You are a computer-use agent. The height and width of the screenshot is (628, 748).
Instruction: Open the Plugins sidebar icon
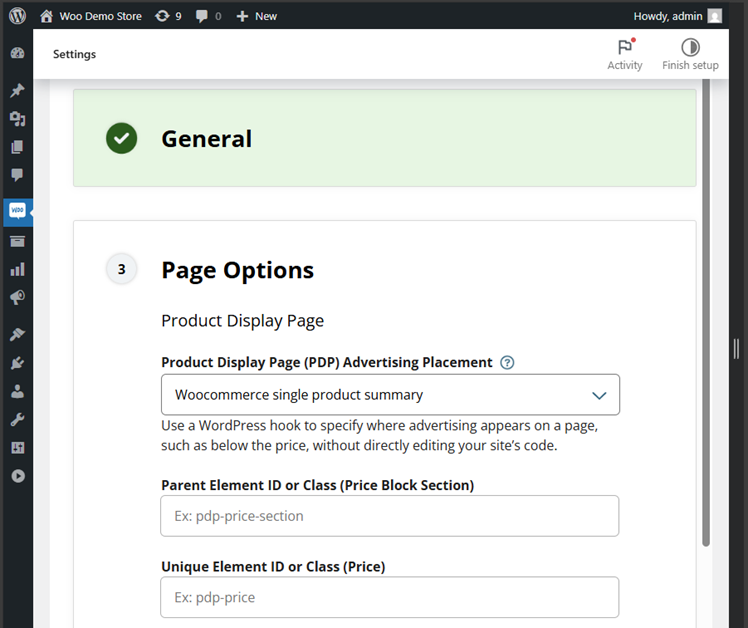click(17, 363)
